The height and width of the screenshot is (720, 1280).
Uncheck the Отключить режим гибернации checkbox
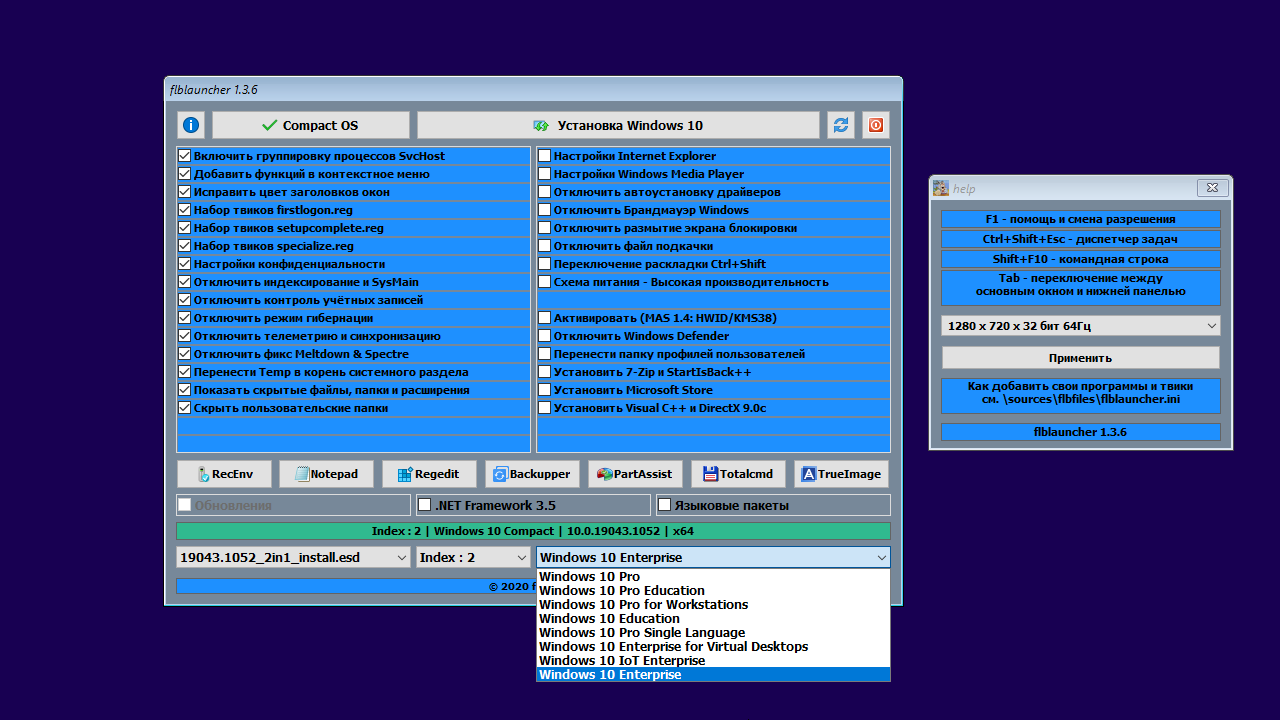pyautogui.click(x=184, y=318)
